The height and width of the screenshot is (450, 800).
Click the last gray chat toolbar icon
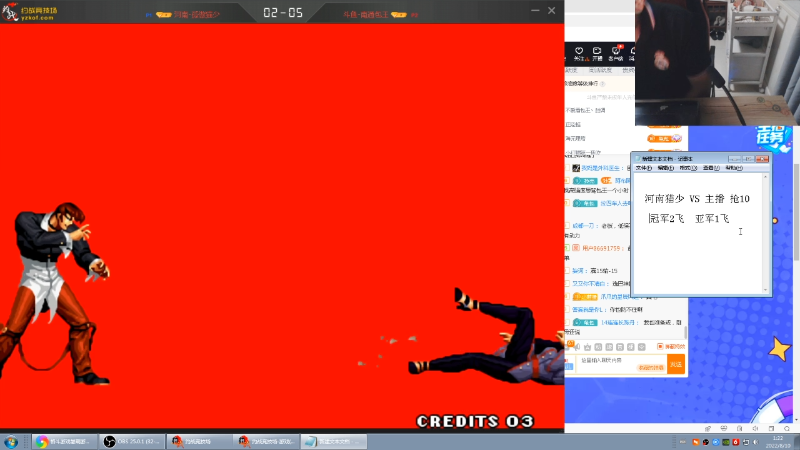pos(642,347)
